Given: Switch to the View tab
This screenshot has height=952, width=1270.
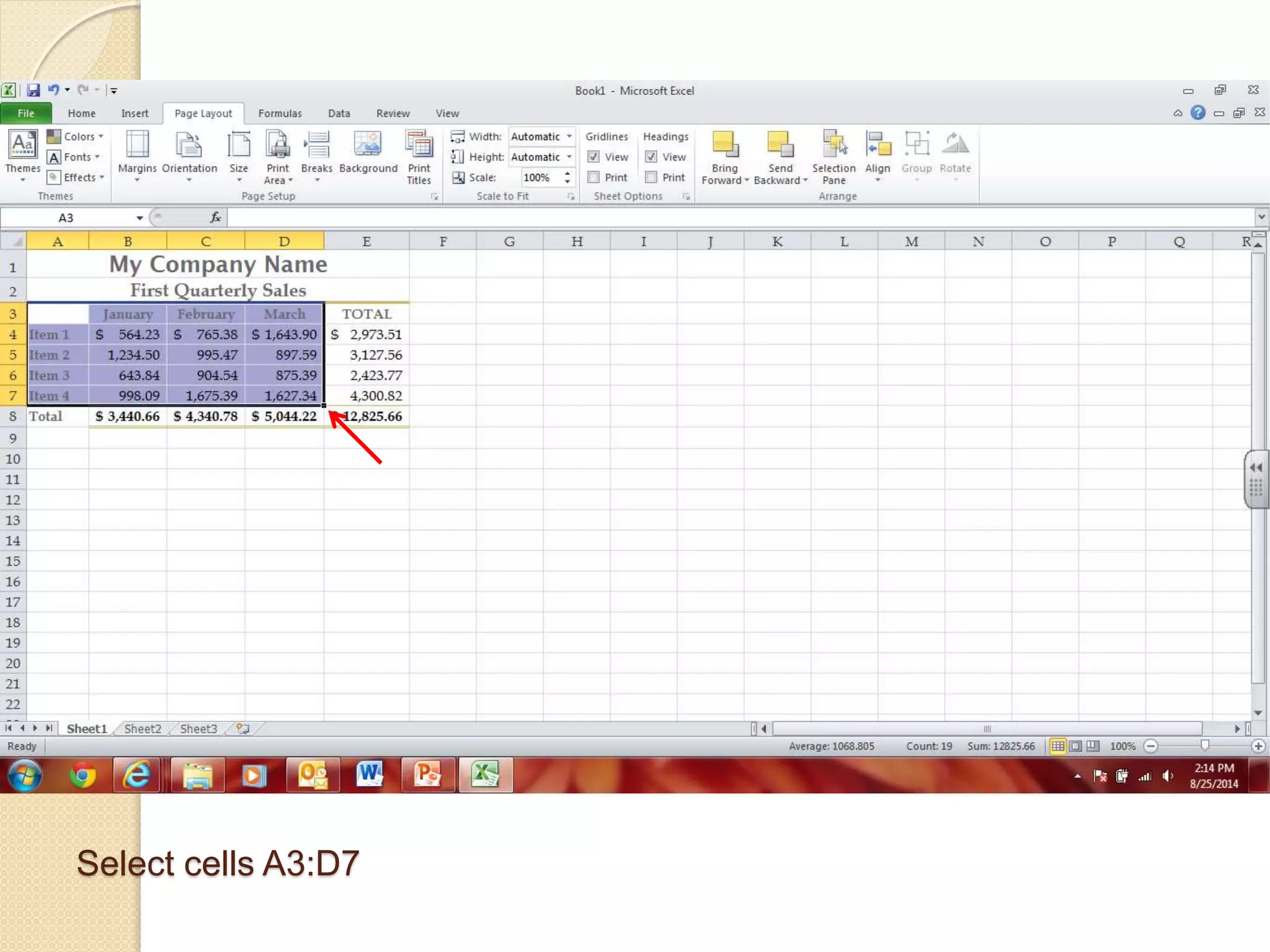Looking at the screenshot, I should (x=447, y=113).
